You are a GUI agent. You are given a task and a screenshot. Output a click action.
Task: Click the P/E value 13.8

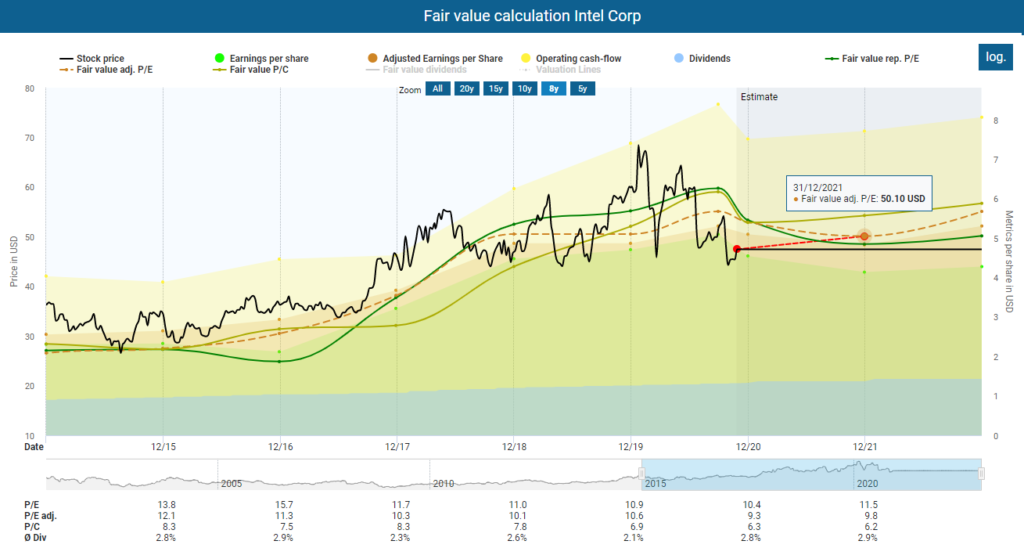tap(167, 505)
